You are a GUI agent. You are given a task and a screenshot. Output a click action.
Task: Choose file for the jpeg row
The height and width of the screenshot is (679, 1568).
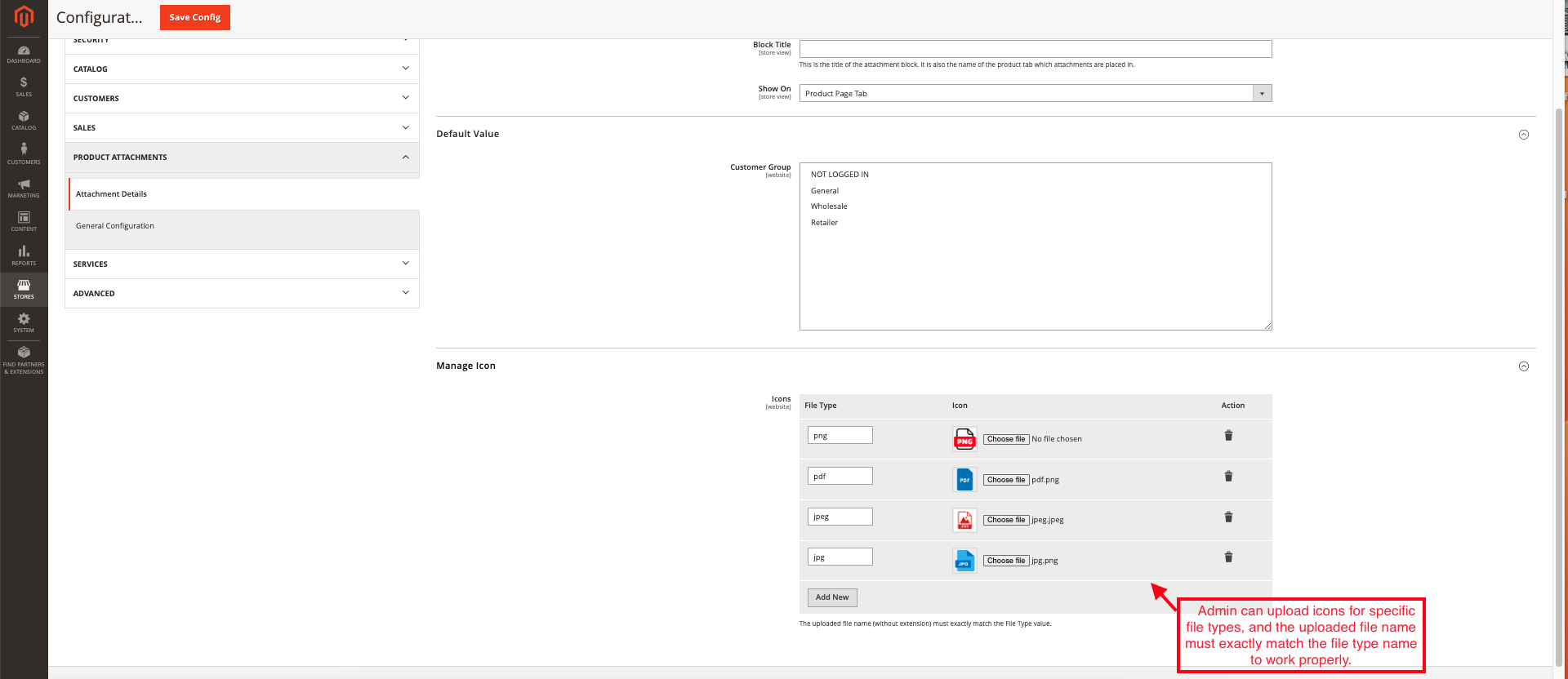[1005, 520]
